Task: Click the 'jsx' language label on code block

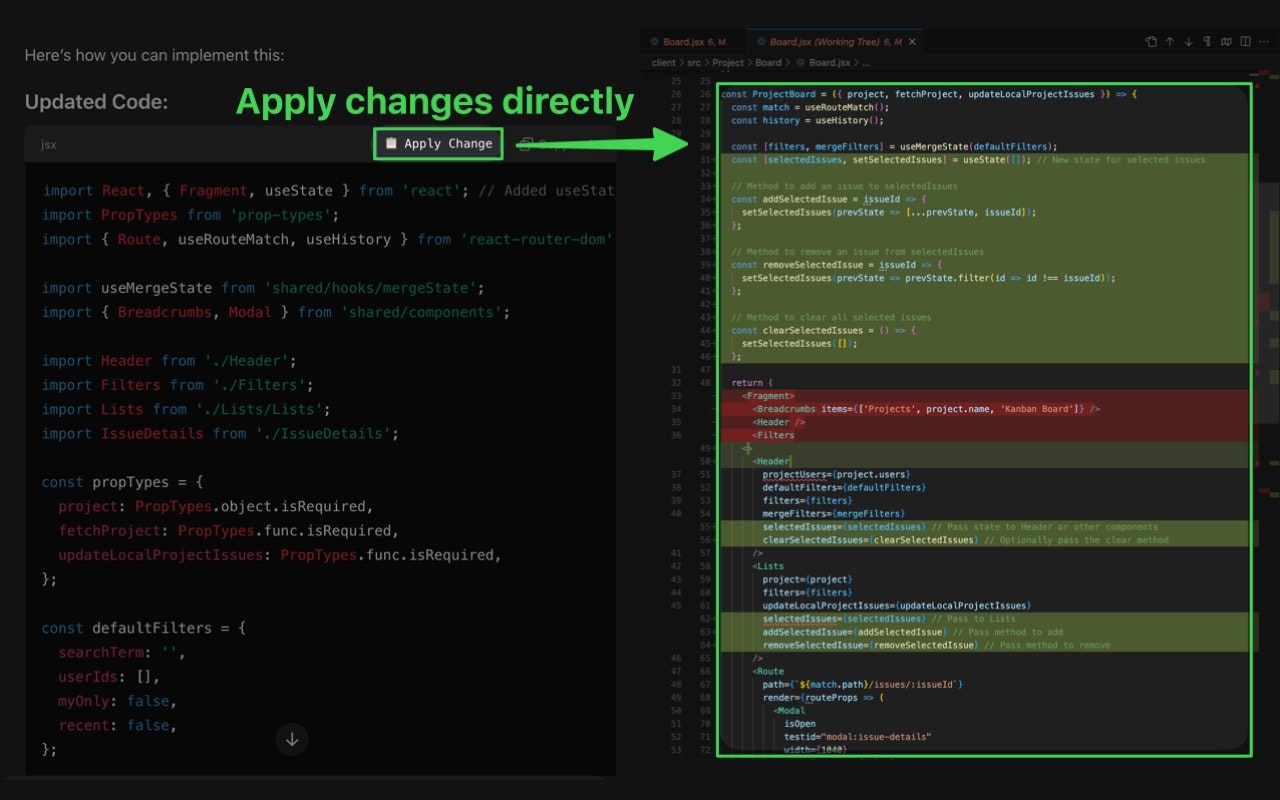Action: (49, 144)
